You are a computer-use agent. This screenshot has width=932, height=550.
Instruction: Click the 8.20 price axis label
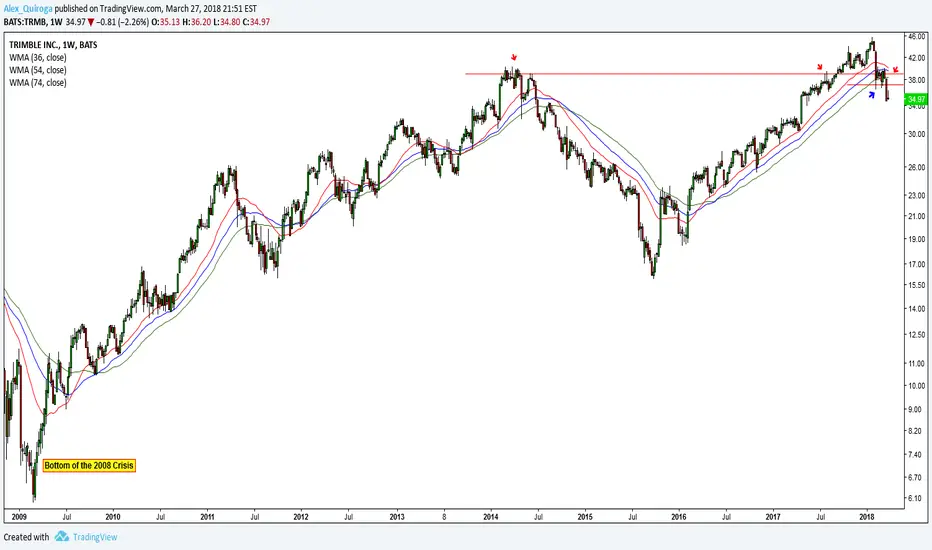pyautogui.click(x=917, y=431)
